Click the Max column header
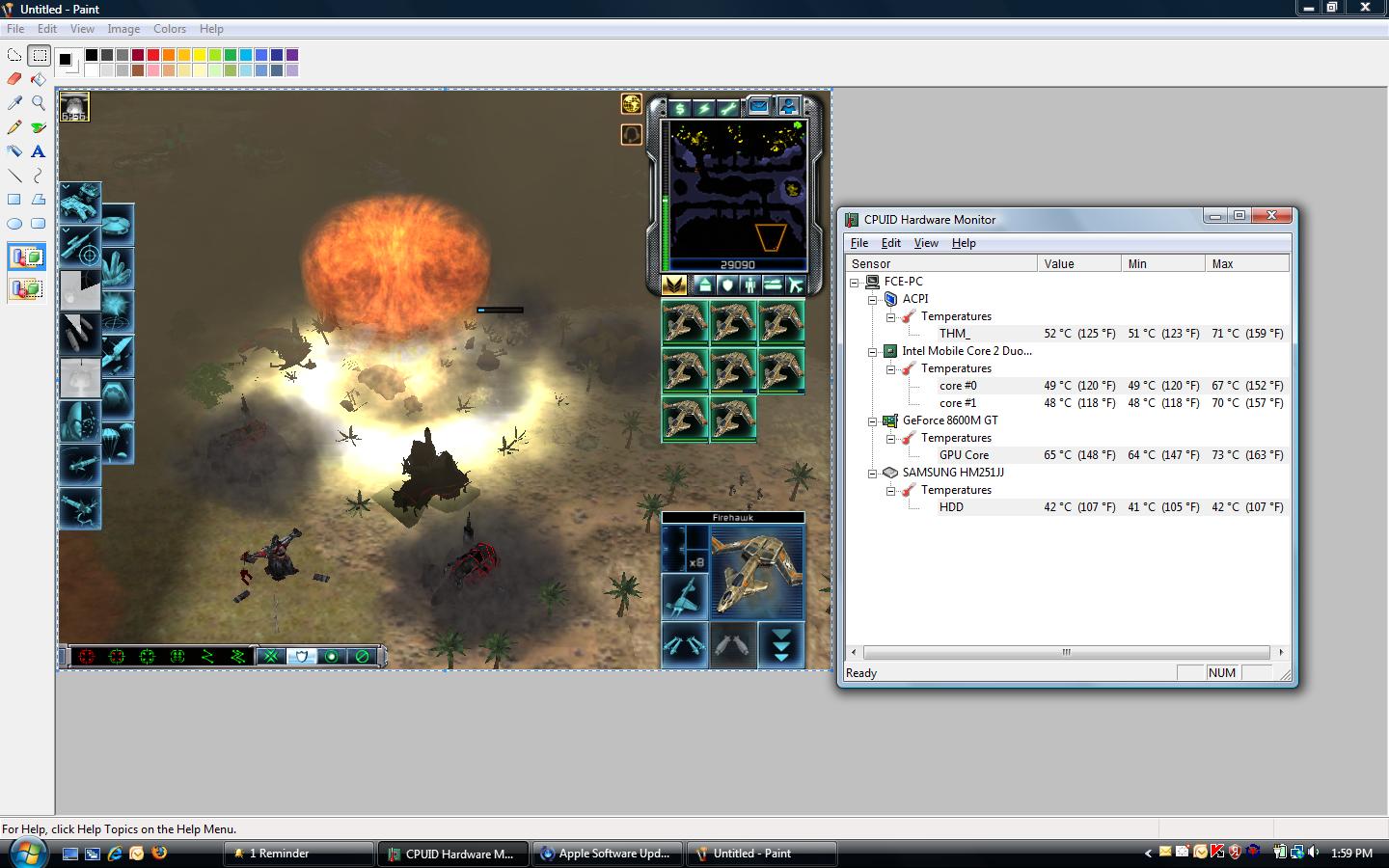Viewport: 1389px width, 868px height. [1247, 263]
